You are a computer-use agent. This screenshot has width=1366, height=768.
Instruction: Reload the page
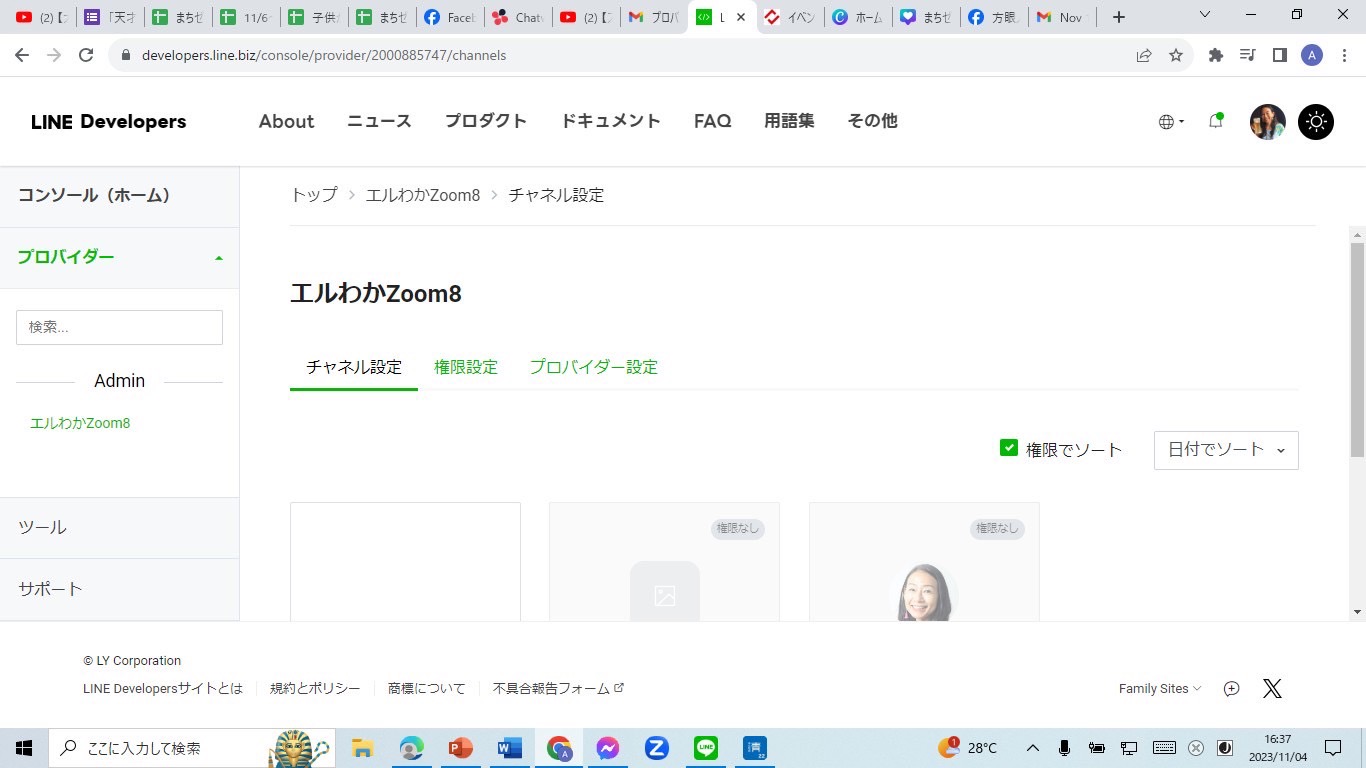point(86,55)
